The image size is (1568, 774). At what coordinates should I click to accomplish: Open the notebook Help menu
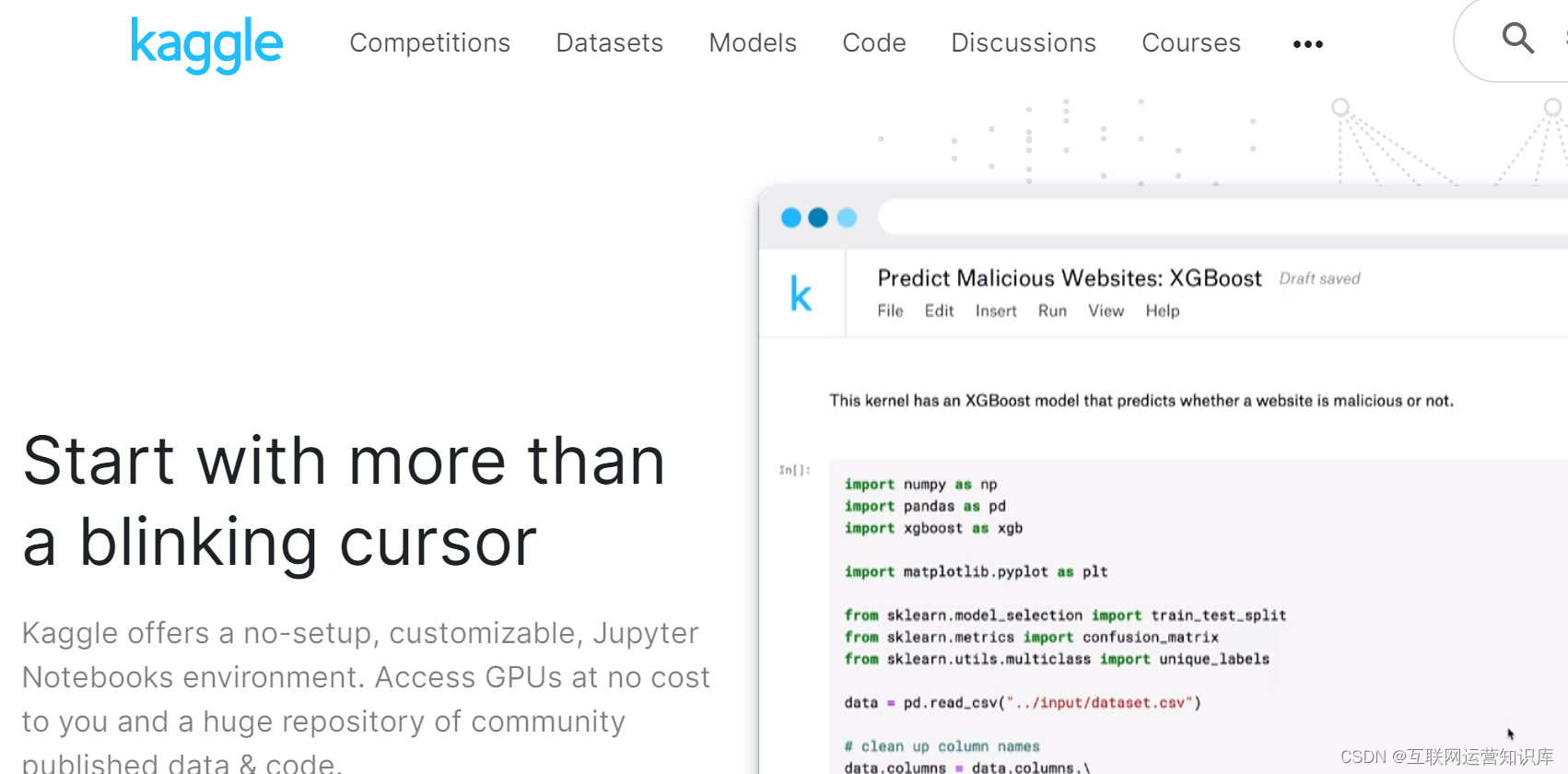click(1163, 311)
